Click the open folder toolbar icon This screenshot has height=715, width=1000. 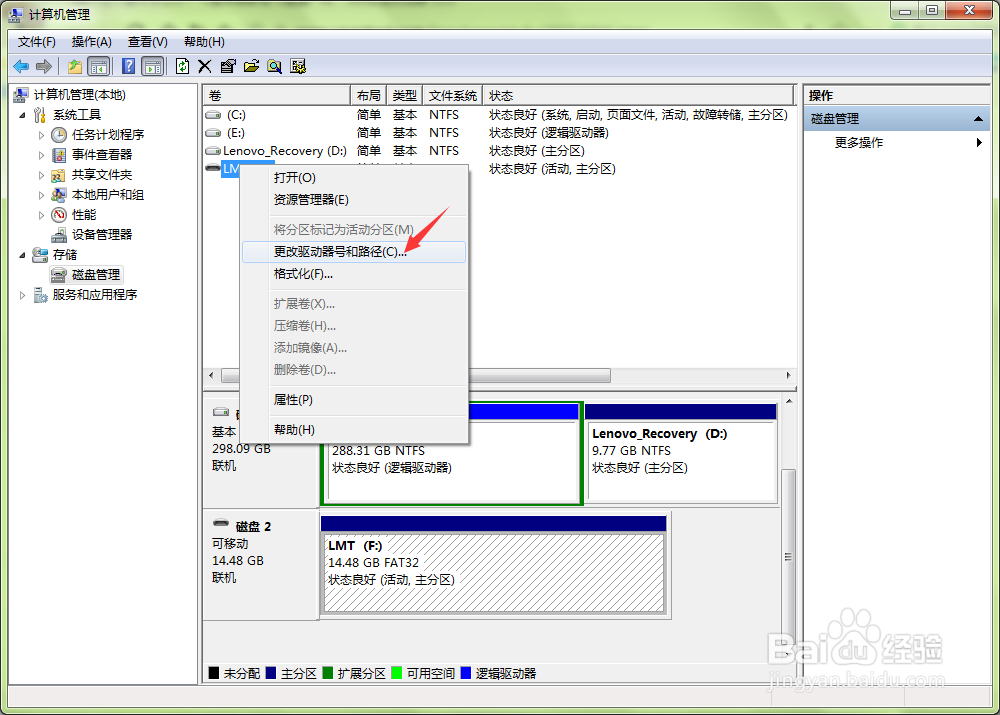click(251, 66)
